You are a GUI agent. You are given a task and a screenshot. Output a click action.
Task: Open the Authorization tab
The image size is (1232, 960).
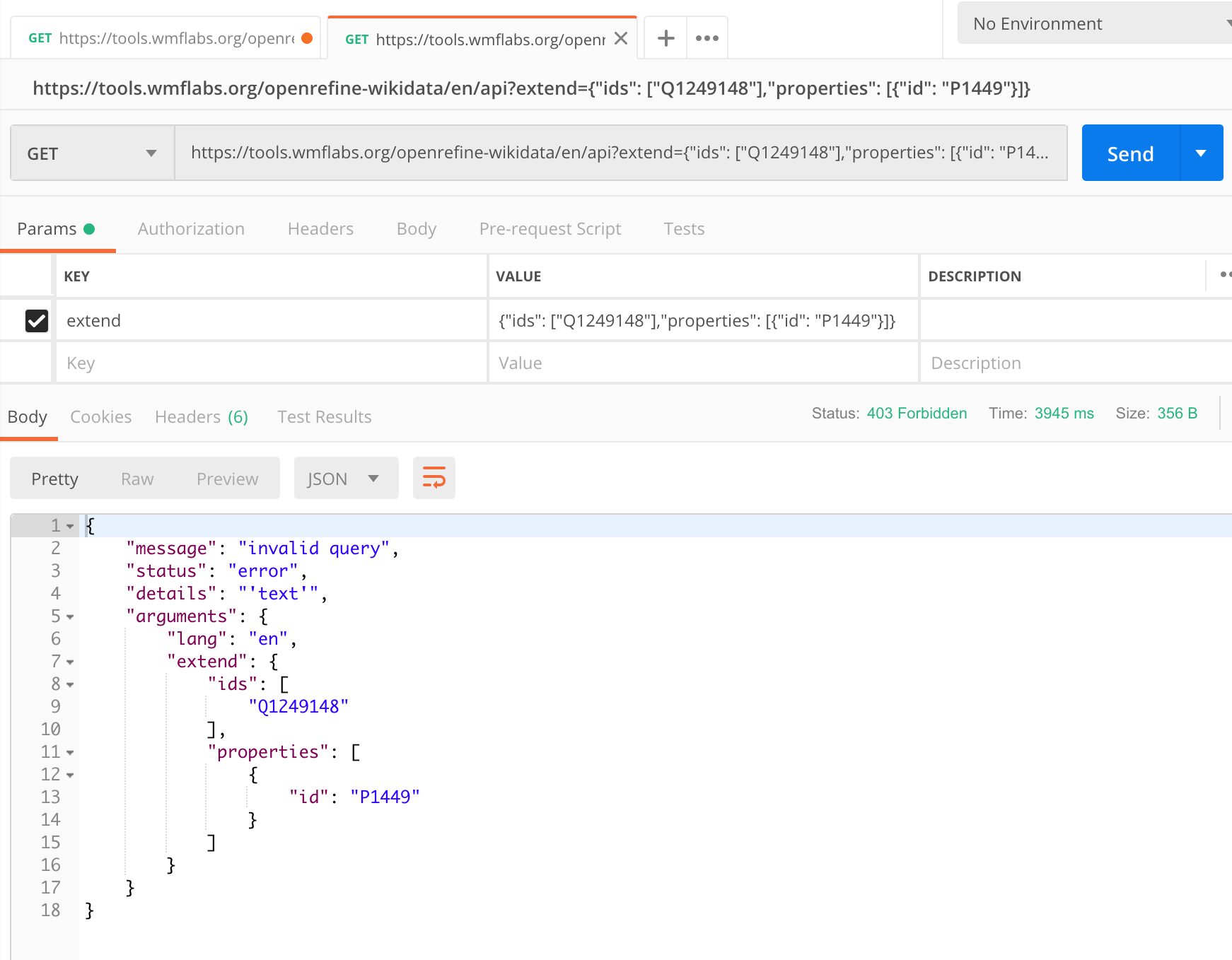(191, 229)
